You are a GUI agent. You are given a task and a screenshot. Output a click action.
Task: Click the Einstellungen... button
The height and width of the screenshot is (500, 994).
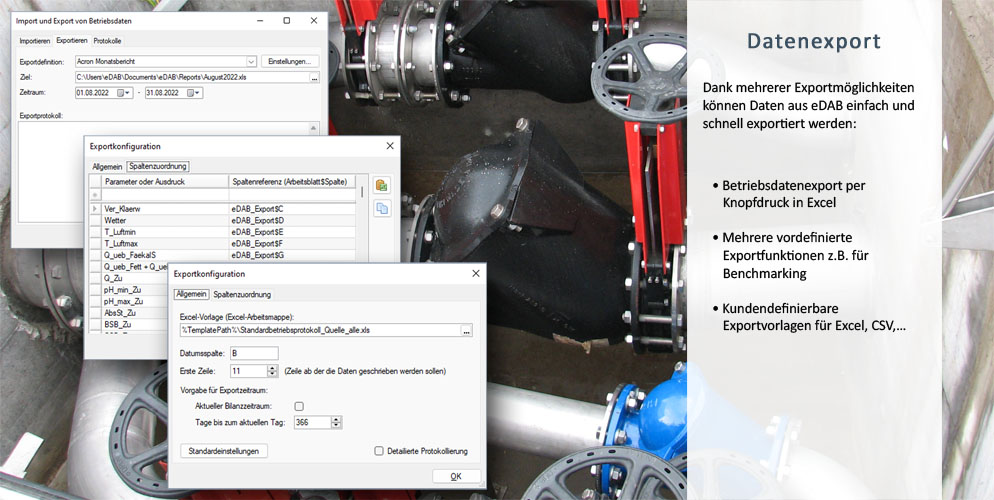(x=290, y=61)
